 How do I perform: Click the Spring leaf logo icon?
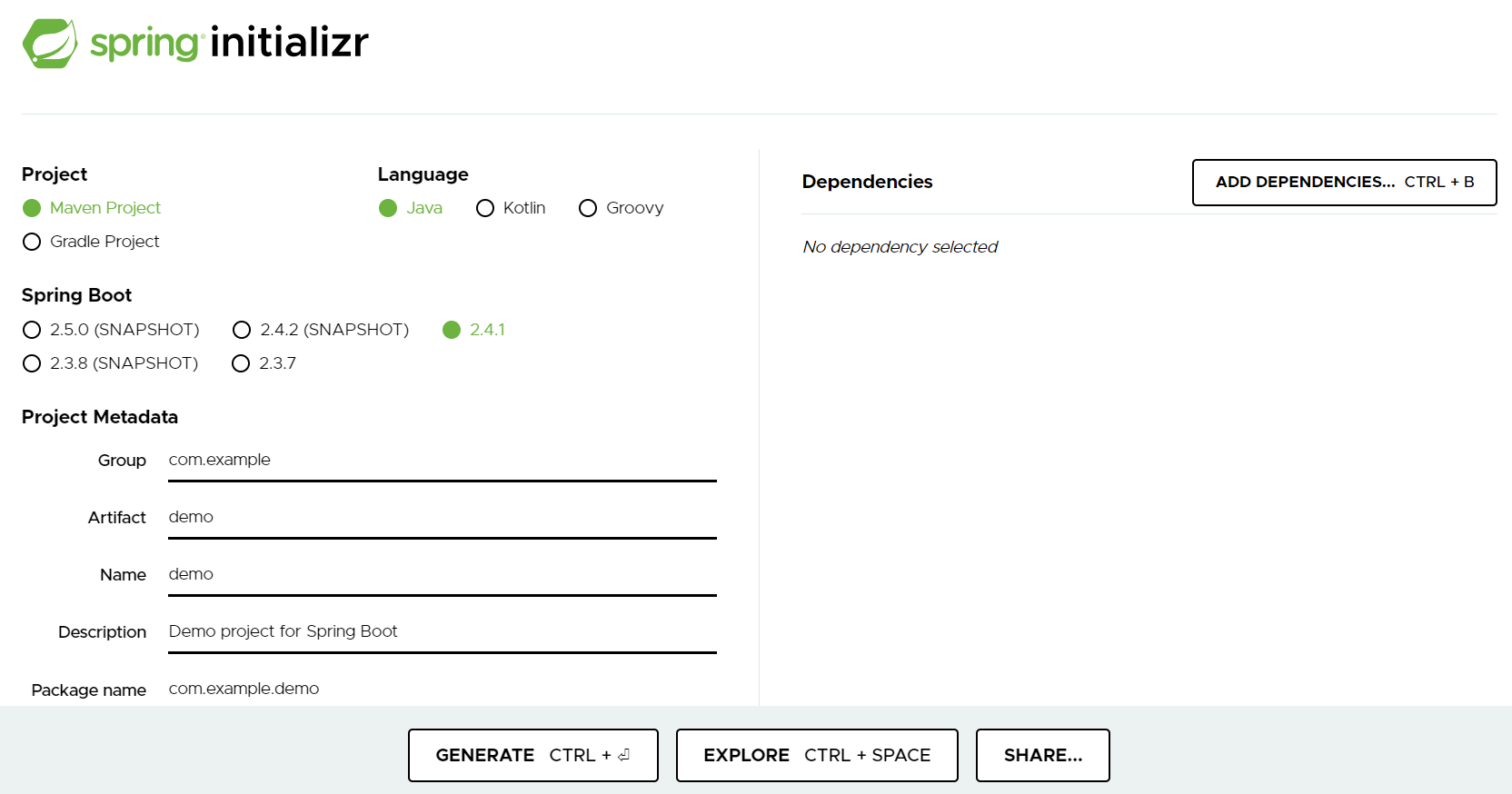pyautogui.click(x=50, y=44)
